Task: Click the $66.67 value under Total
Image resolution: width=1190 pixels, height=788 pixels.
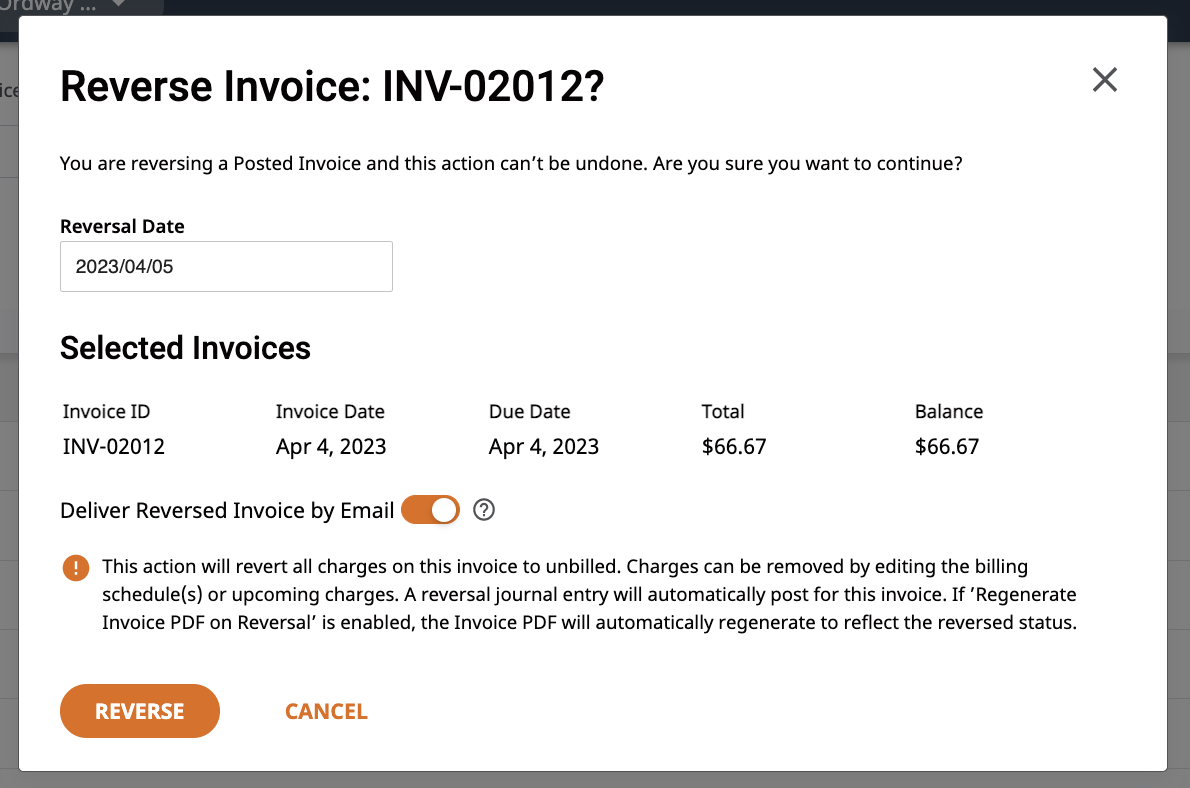Action: coord(734,447)
